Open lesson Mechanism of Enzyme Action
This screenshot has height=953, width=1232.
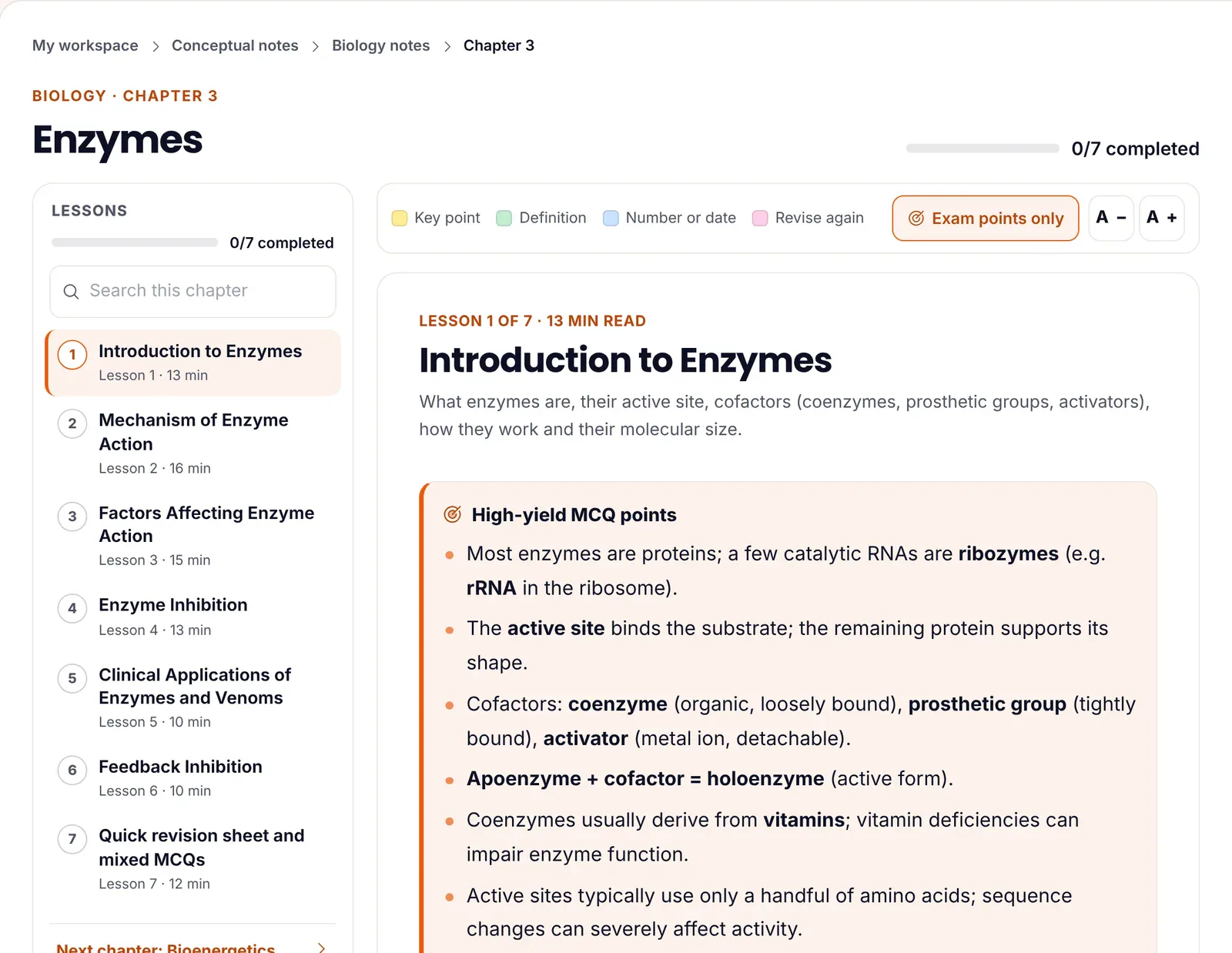[x=193, y=443]
